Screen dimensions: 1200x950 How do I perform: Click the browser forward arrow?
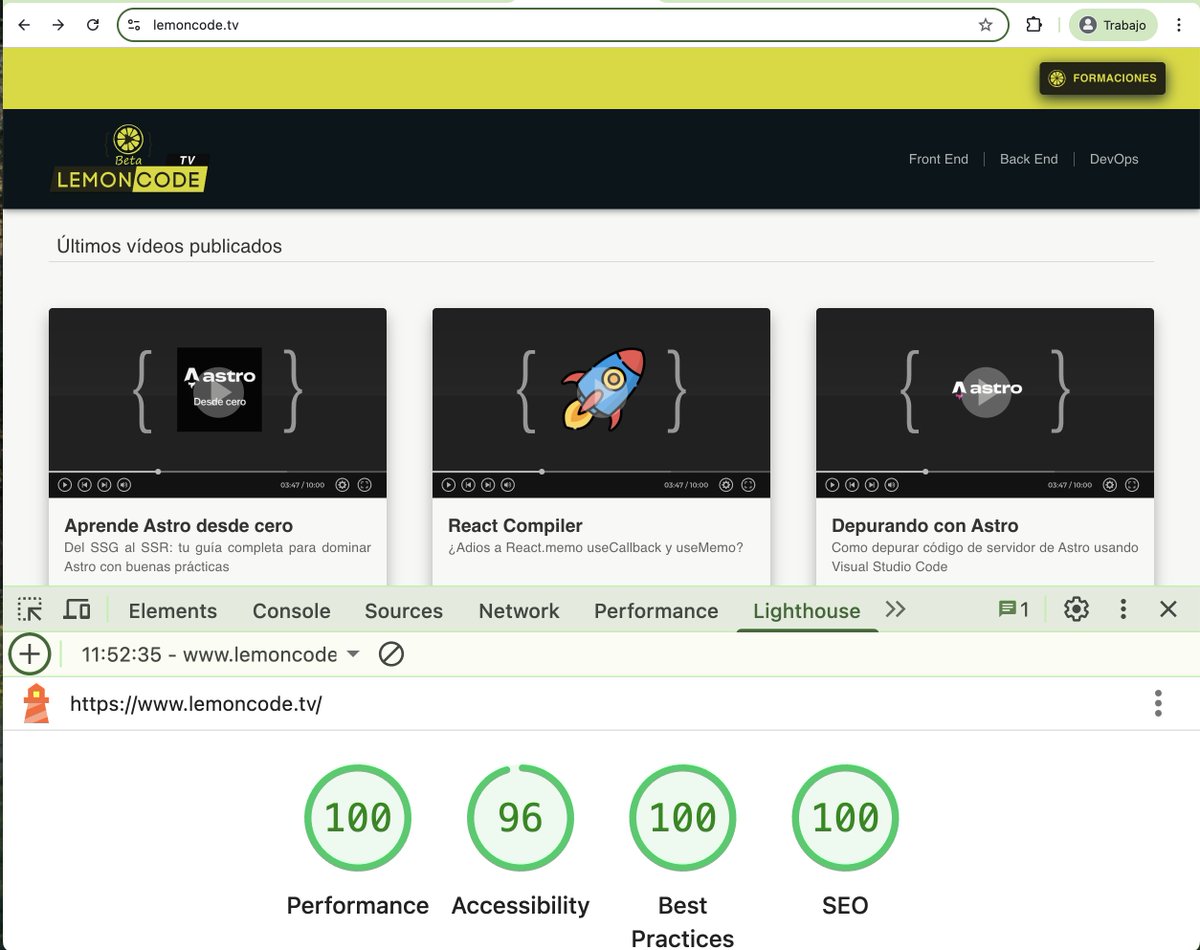click(x=58, y=25)
